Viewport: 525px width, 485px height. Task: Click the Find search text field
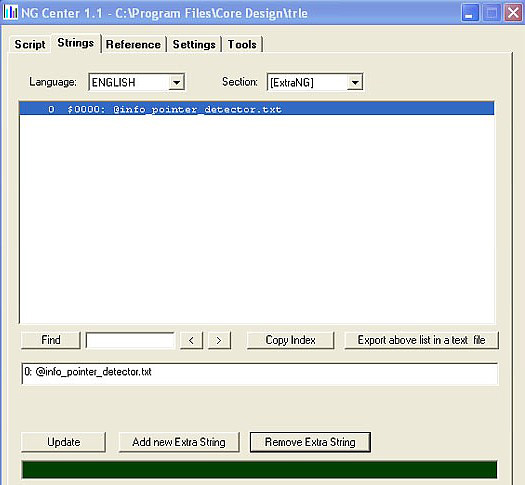[x=130, y=340]
